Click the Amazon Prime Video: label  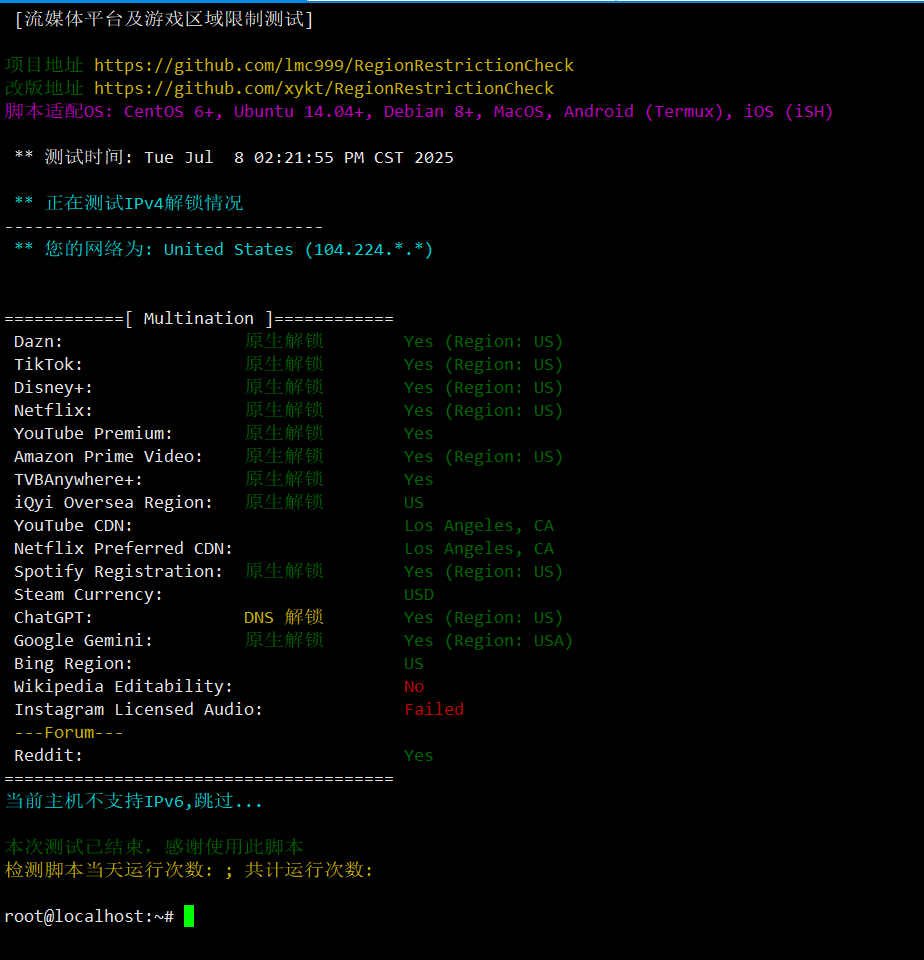point(108,457)
